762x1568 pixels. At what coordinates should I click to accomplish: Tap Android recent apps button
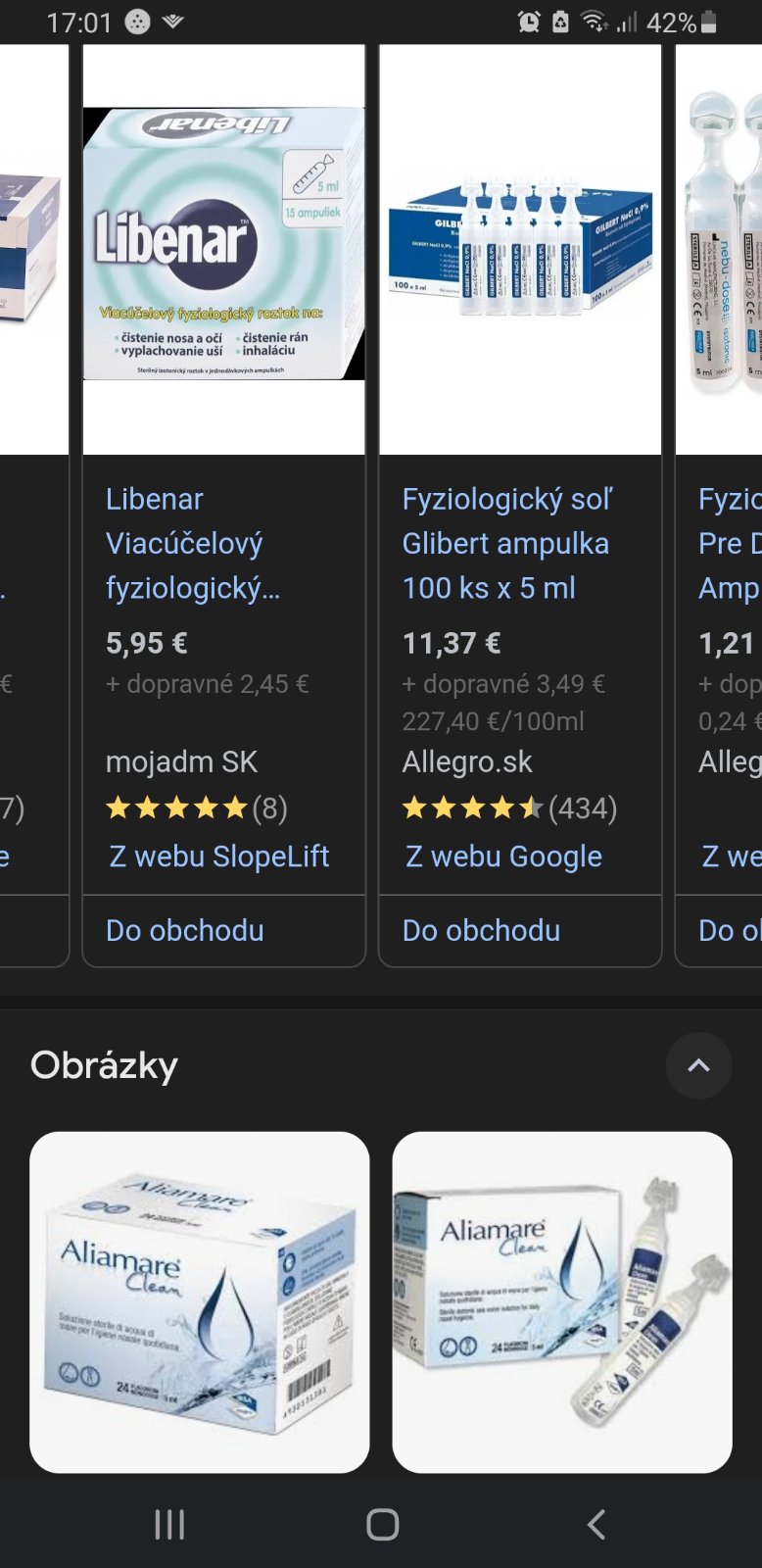pyautogui.click(x=169, y=1524)
